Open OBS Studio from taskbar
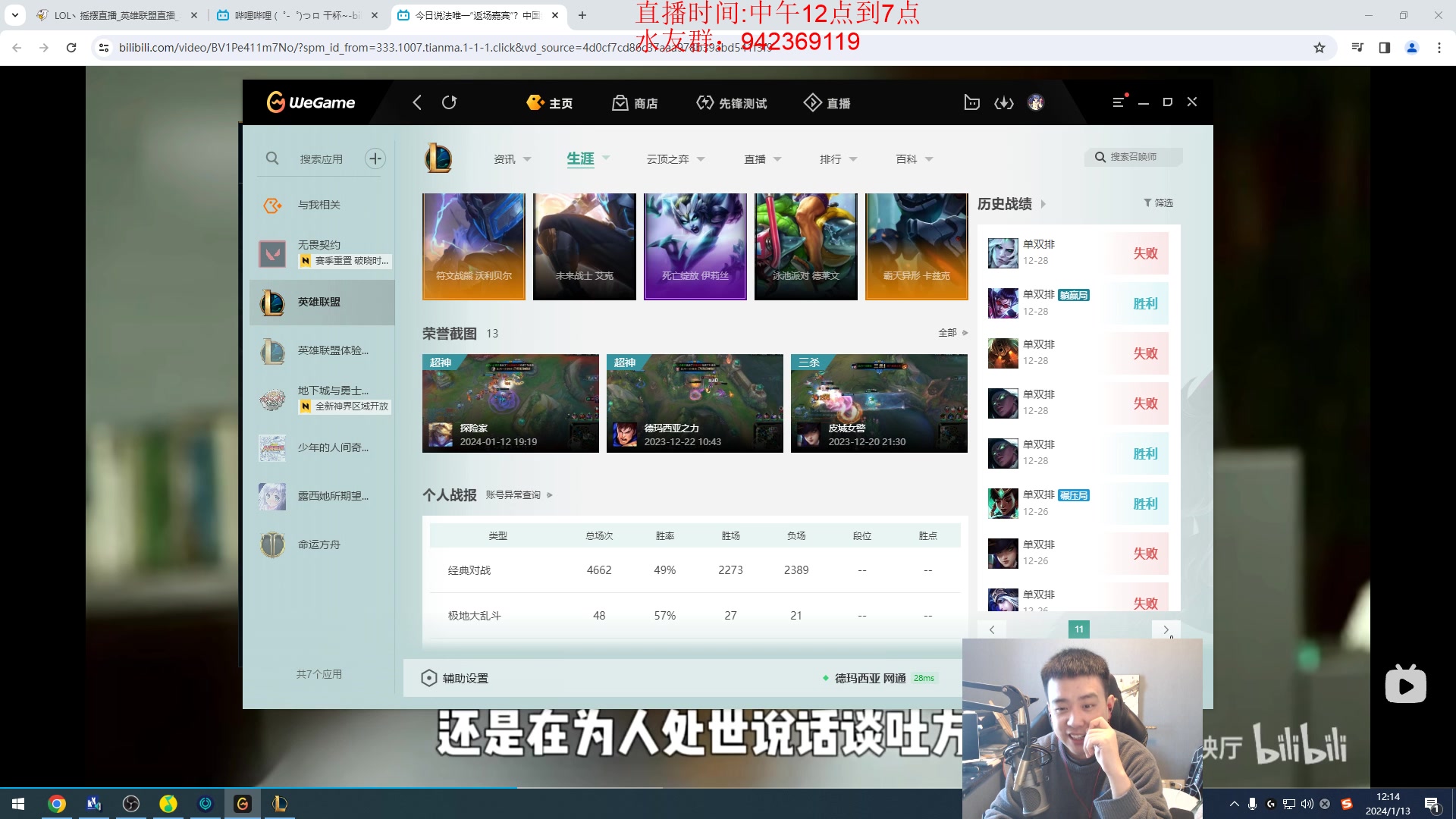The width and height of the screenshot is (1456, 819). (x=131, y=804)
